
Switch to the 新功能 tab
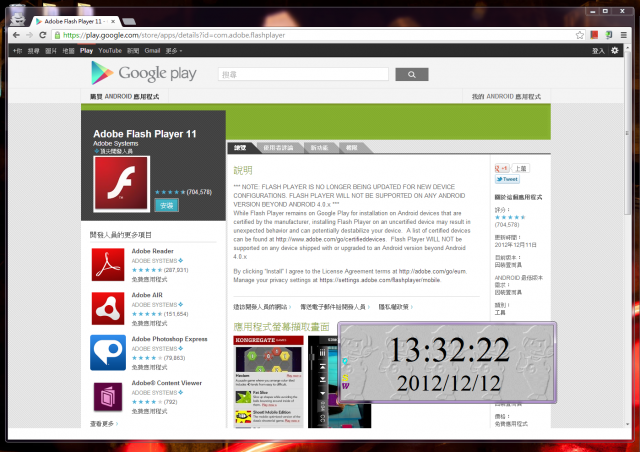[319, 147]
